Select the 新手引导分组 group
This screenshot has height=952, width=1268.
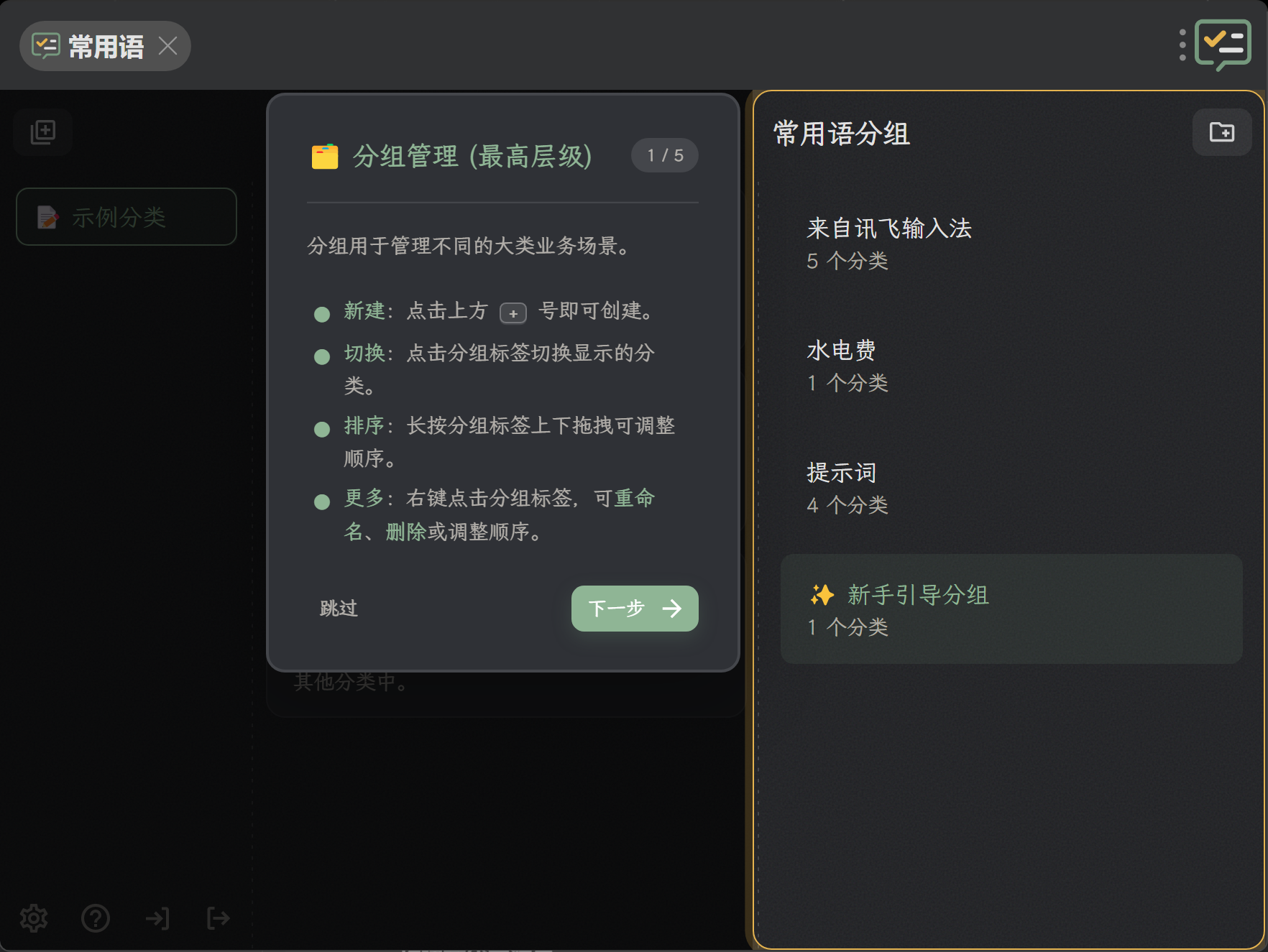click(1011, 609)
